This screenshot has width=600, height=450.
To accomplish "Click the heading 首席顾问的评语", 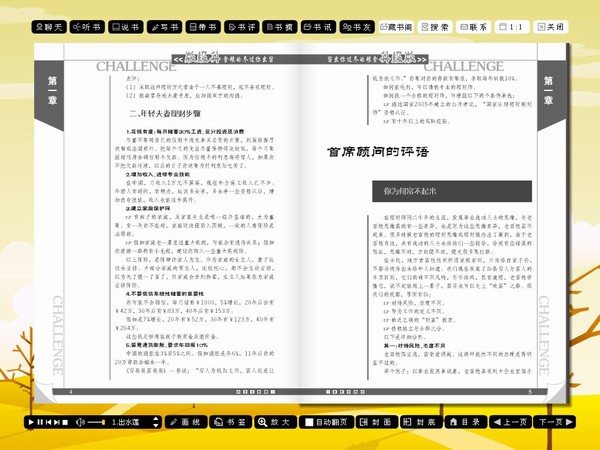I will point(378,152).
